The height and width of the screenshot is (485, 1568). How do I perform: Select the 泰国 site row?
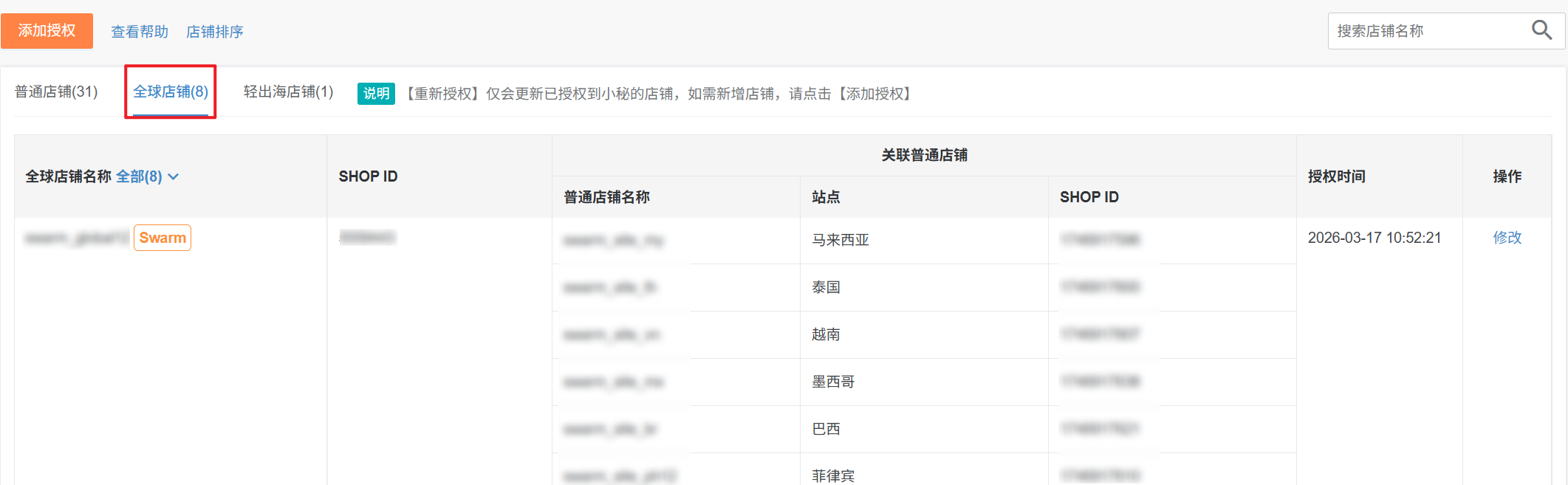tap(826, 287)
